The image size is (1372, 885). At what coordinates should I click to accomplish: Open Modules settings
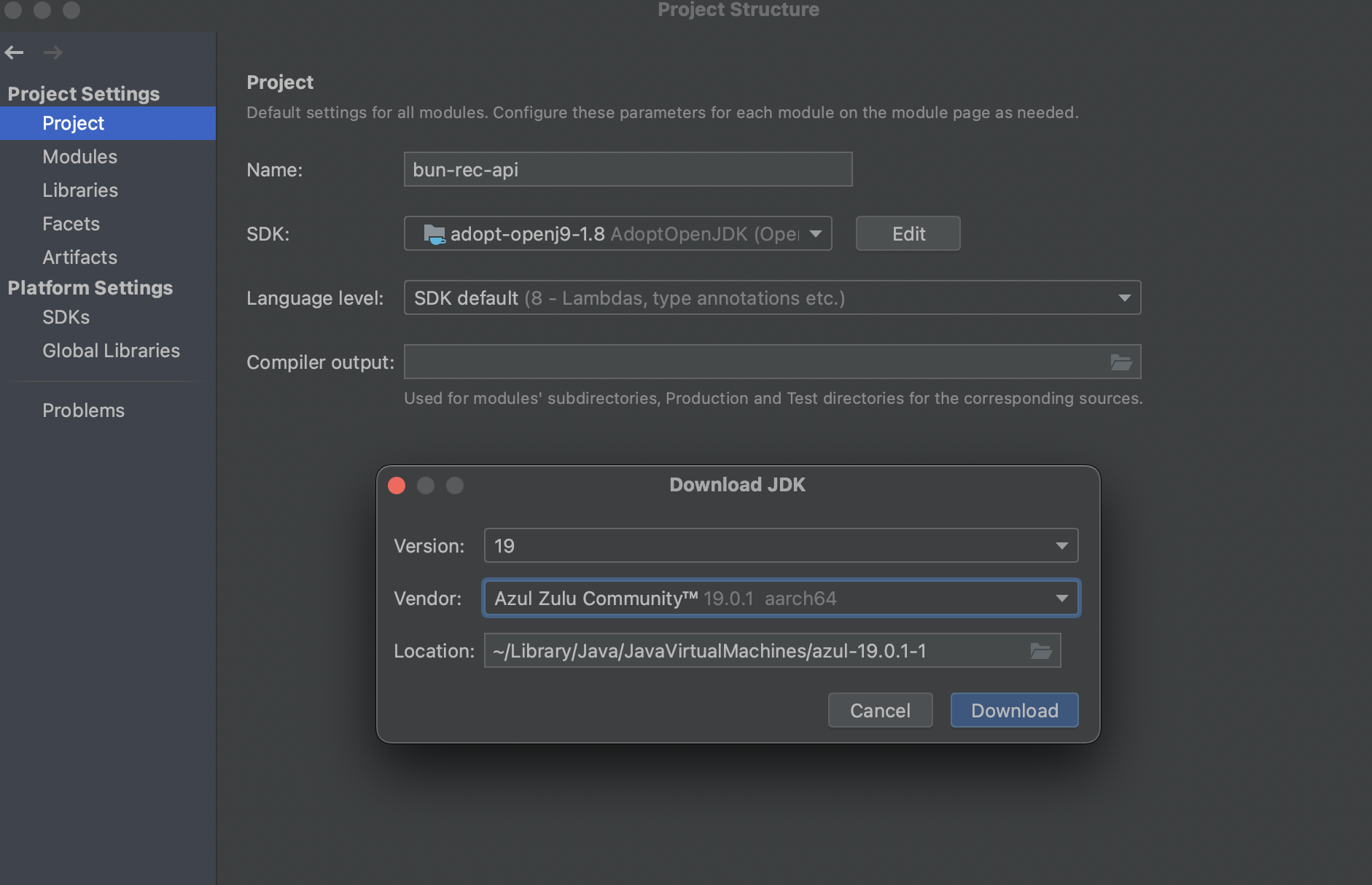pos(108,157)
